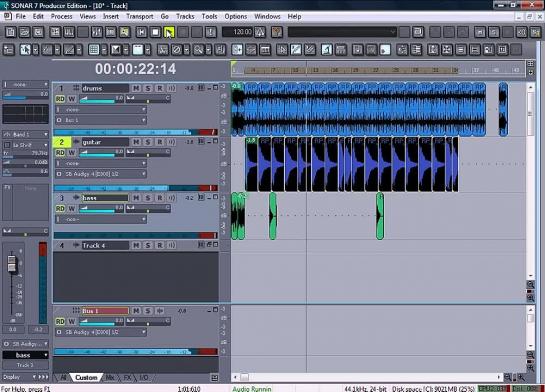This screenshot has width=545, height=392.
Task: Click the New project file icon
Action: pos(10,32)
